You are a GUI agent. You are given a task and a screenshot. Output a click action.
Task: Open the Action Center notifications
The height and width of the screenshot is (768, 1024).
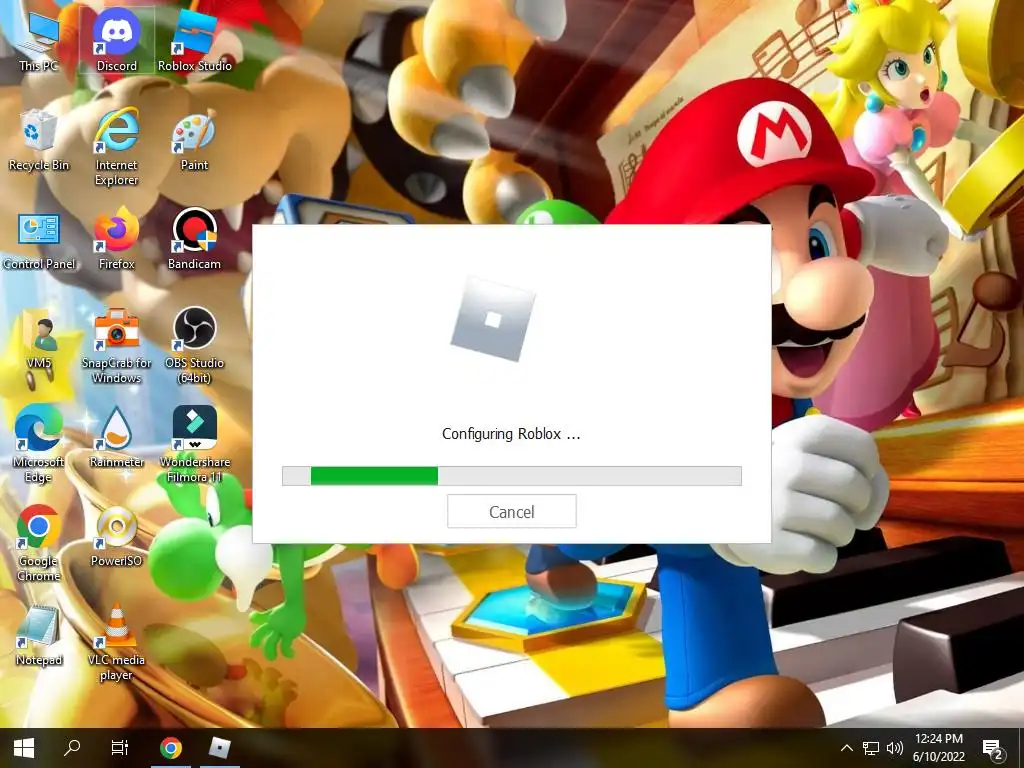coord(993,748)
